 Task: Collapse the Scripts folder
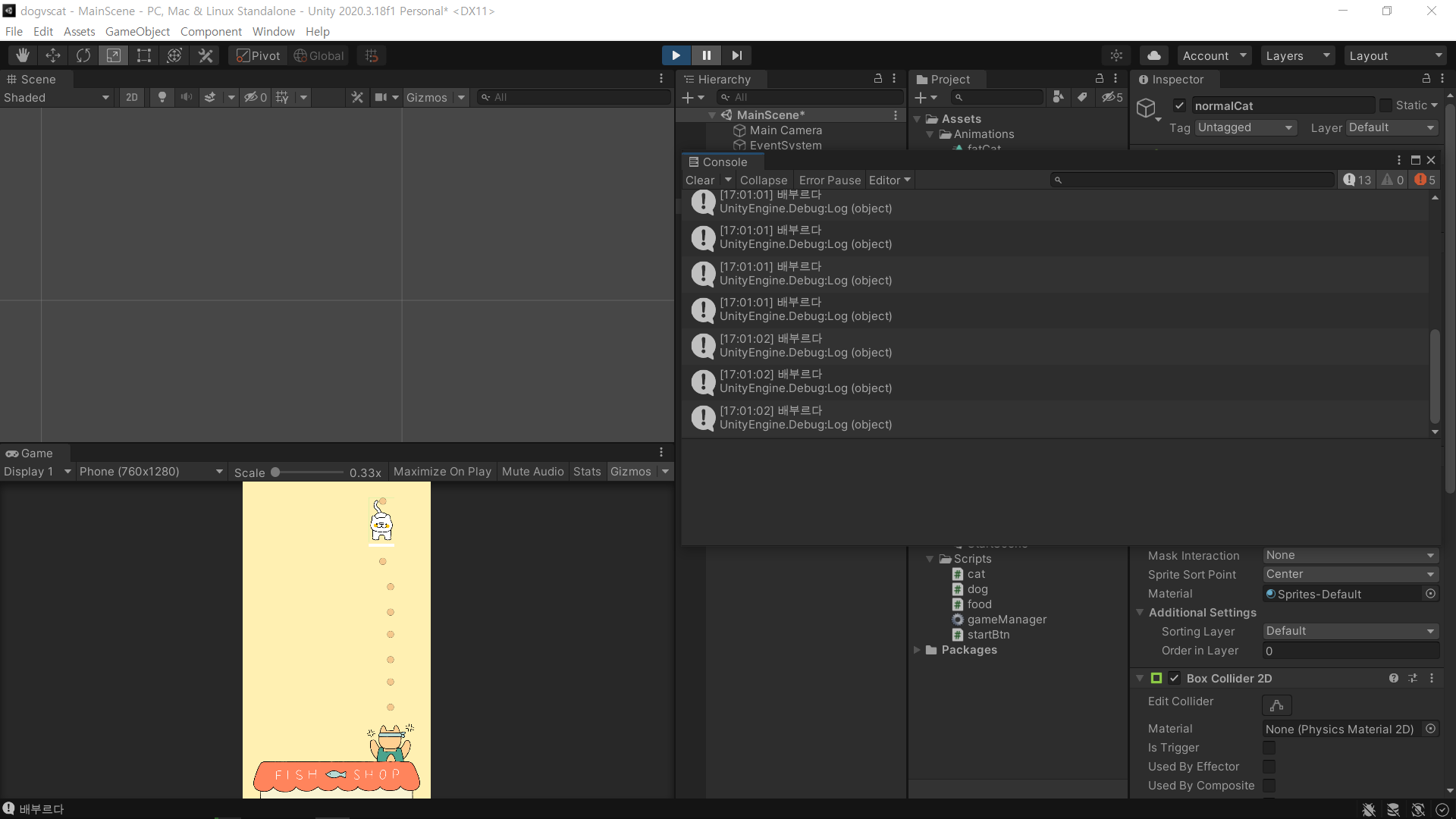coord(930,559)
